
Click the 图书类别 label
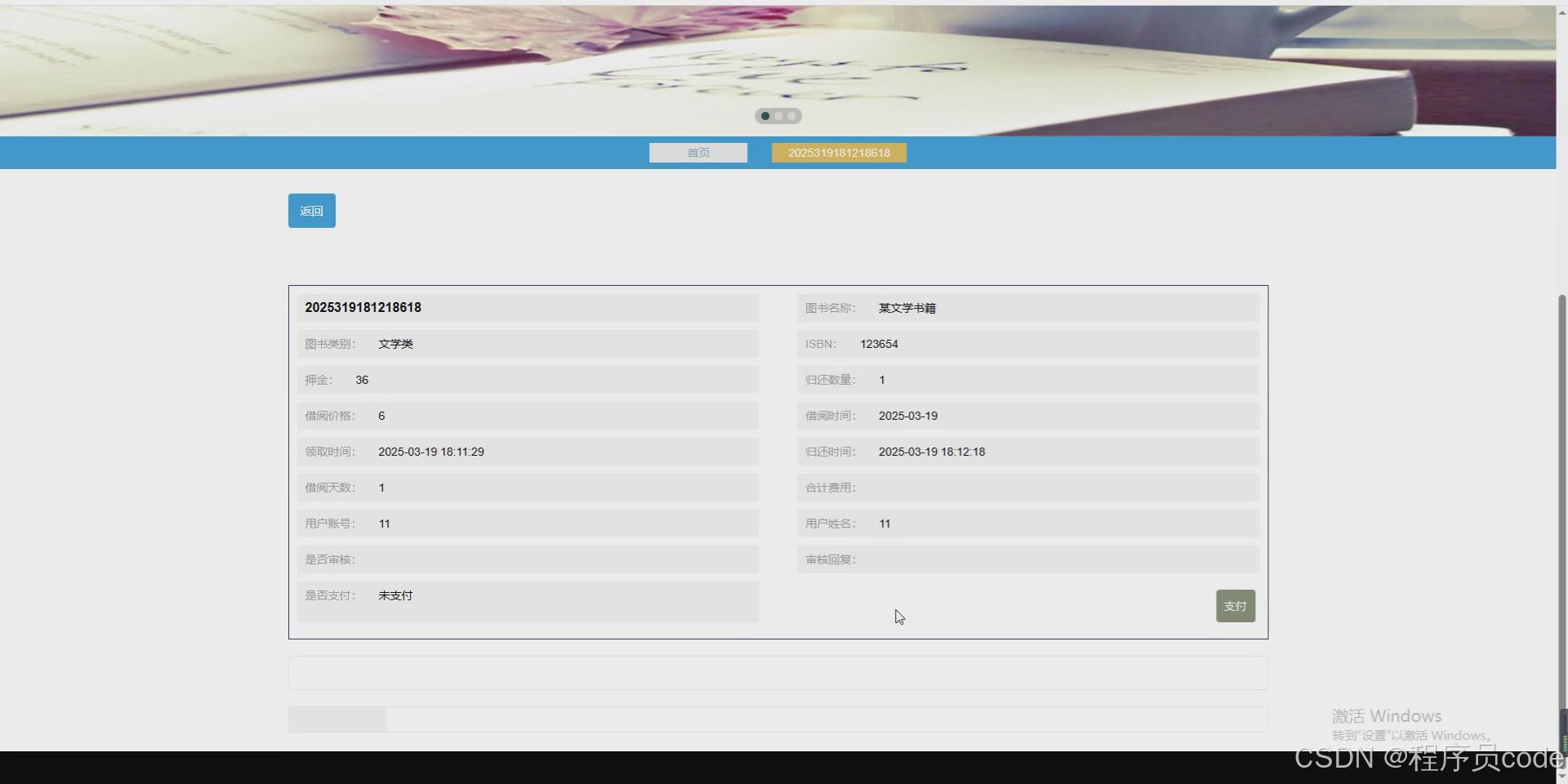tap(330, 344)
